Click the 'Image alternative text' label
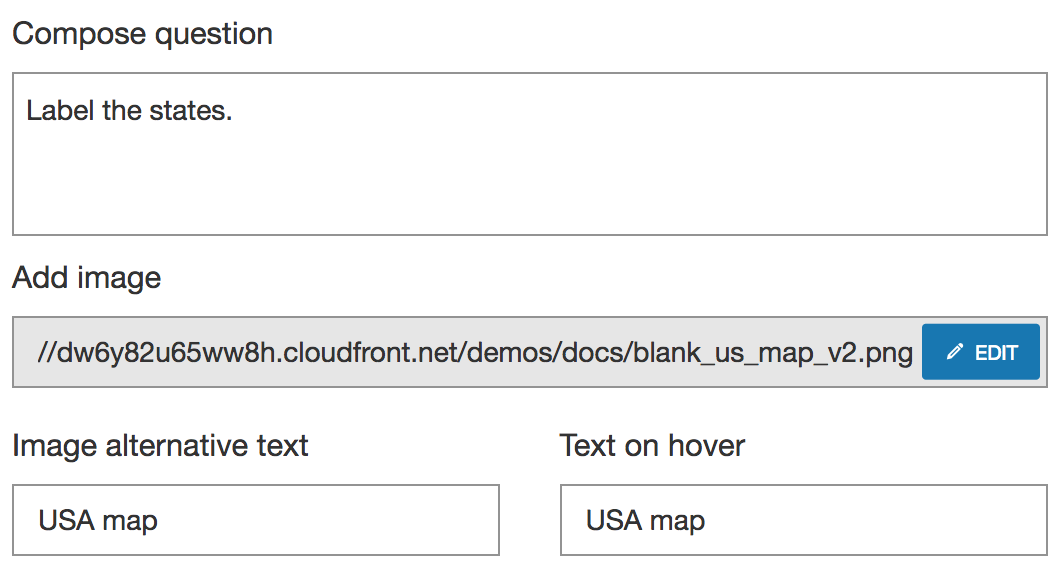Viewport: 1062px width, 570px height. [160, 445]
